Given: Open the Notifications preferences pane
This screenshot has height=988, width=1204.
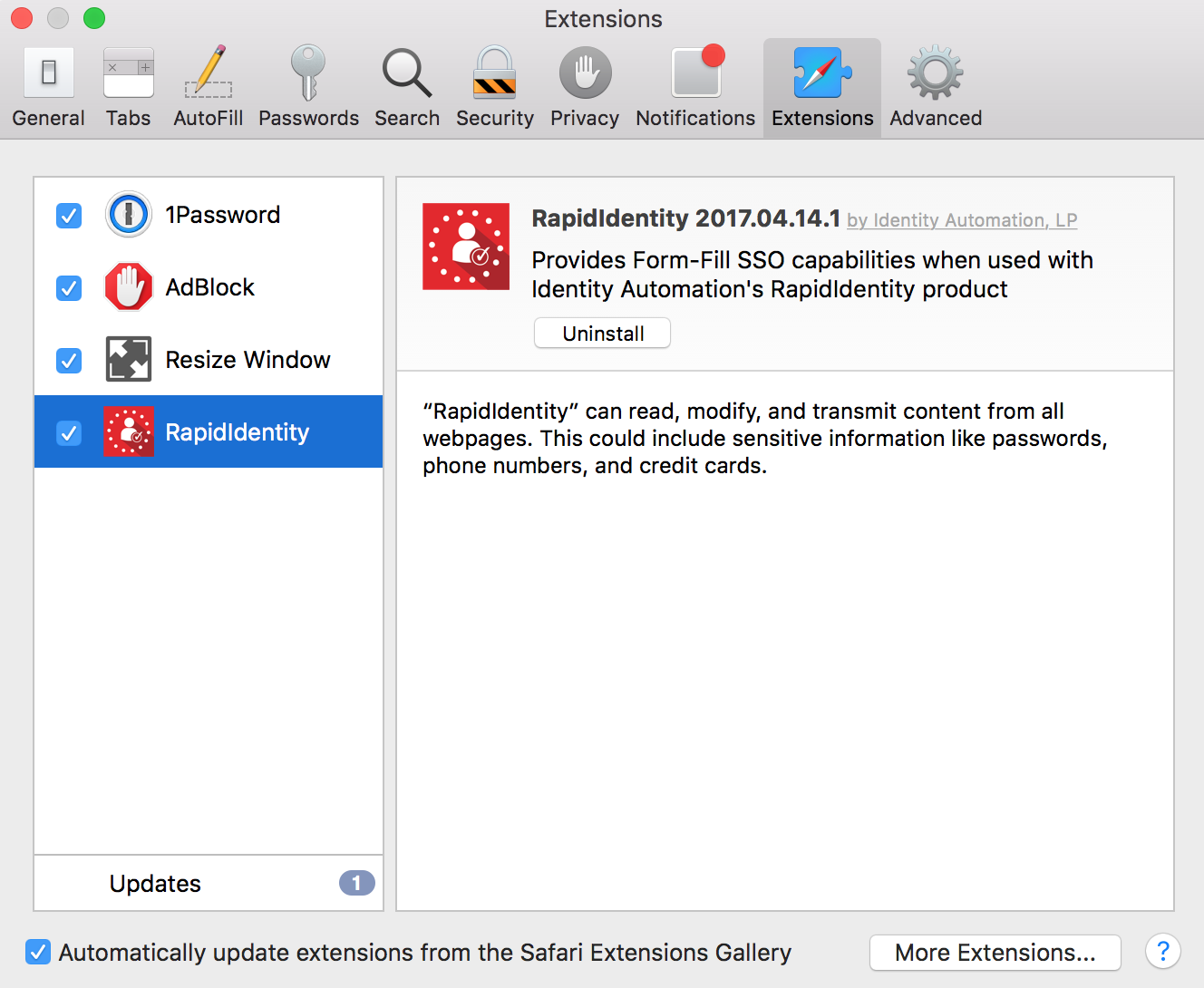Looking at the screenshot, I should (695, 88).
